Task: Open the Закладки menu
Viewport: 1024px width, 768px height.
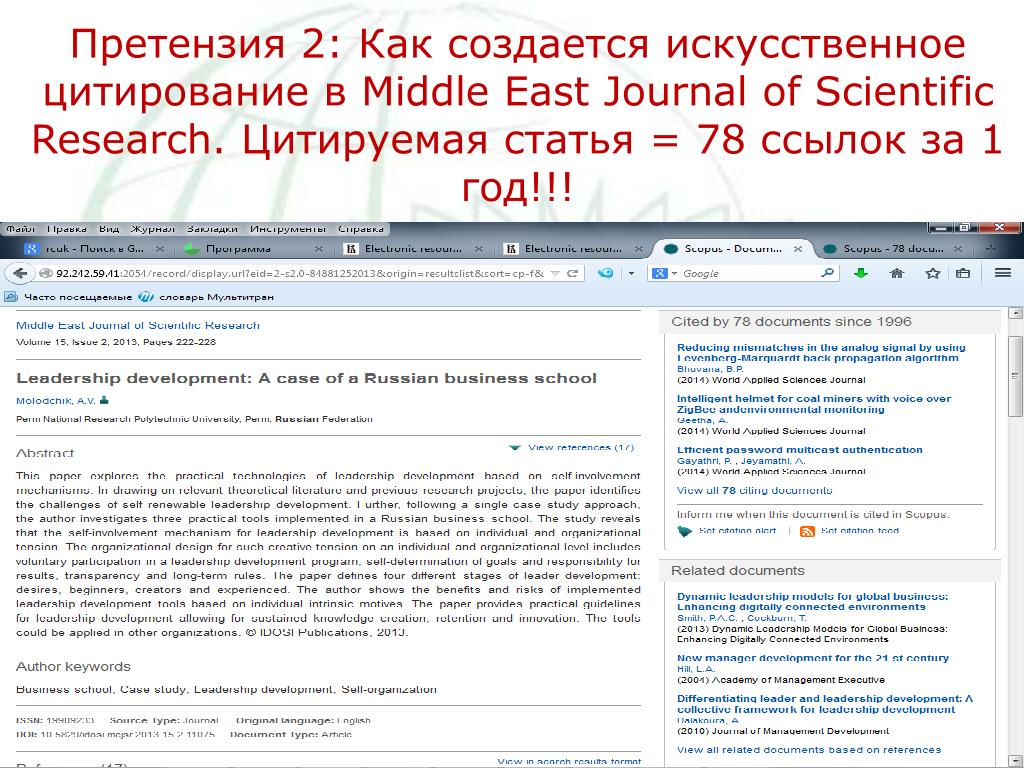Action: click(x=212, y=229)
